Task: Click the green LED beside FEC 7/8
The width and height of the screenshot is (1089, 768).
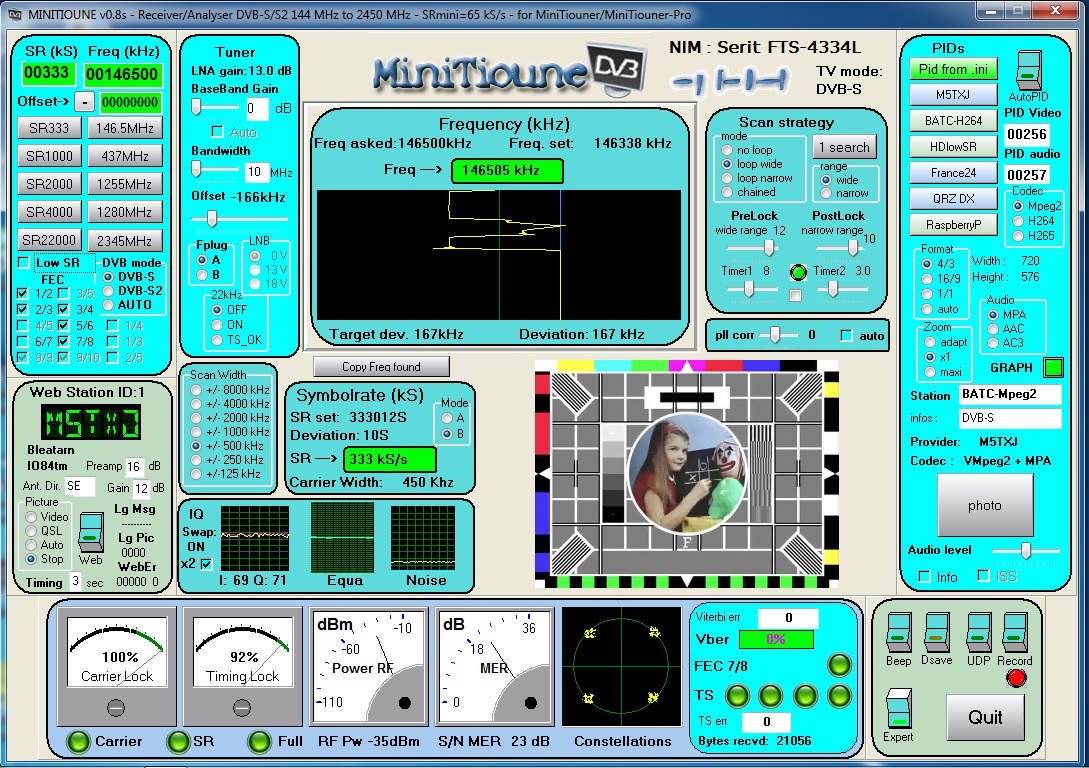Action: [x=839, y=665]
